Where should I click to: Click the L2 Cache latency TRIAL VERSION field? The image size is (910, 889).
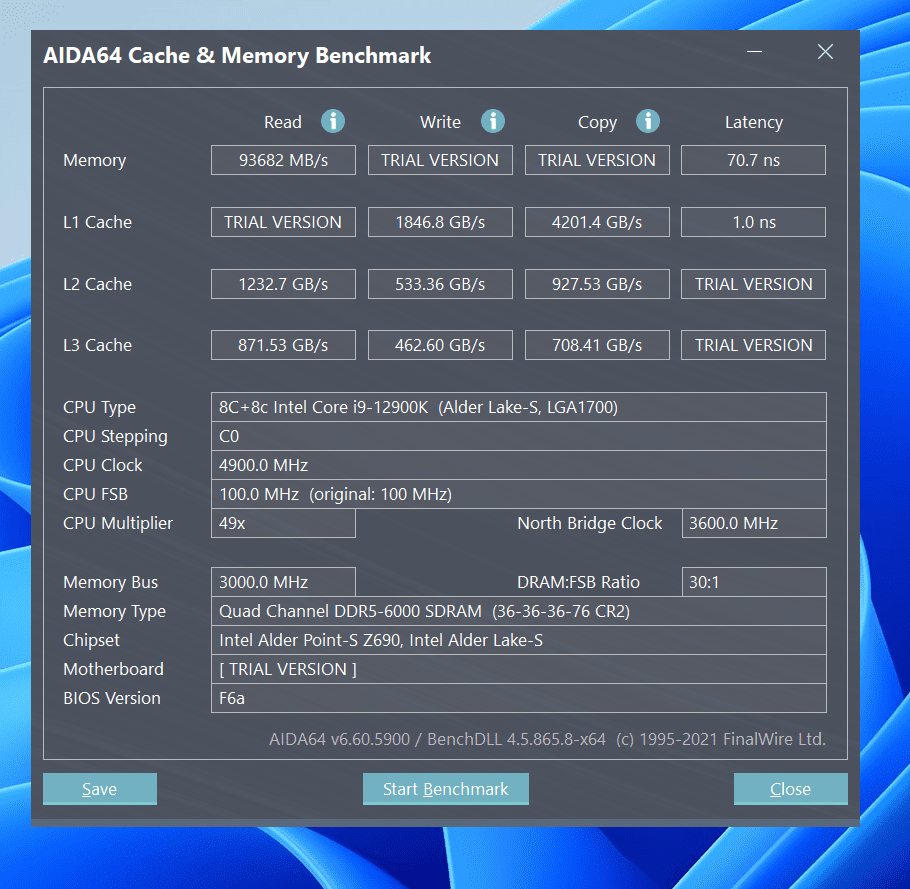coord(753,284)
